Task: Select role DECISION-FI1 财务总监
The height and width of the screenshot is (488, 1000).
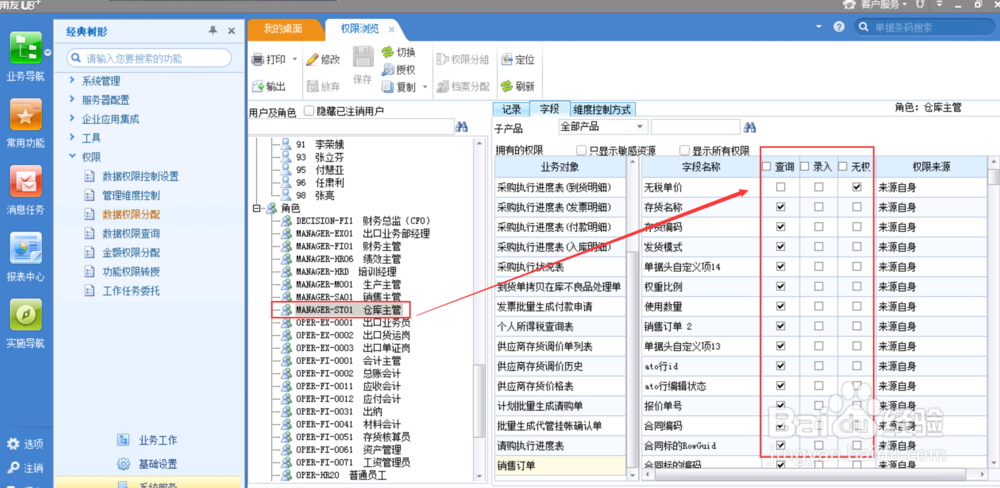Action: point(356,220)
